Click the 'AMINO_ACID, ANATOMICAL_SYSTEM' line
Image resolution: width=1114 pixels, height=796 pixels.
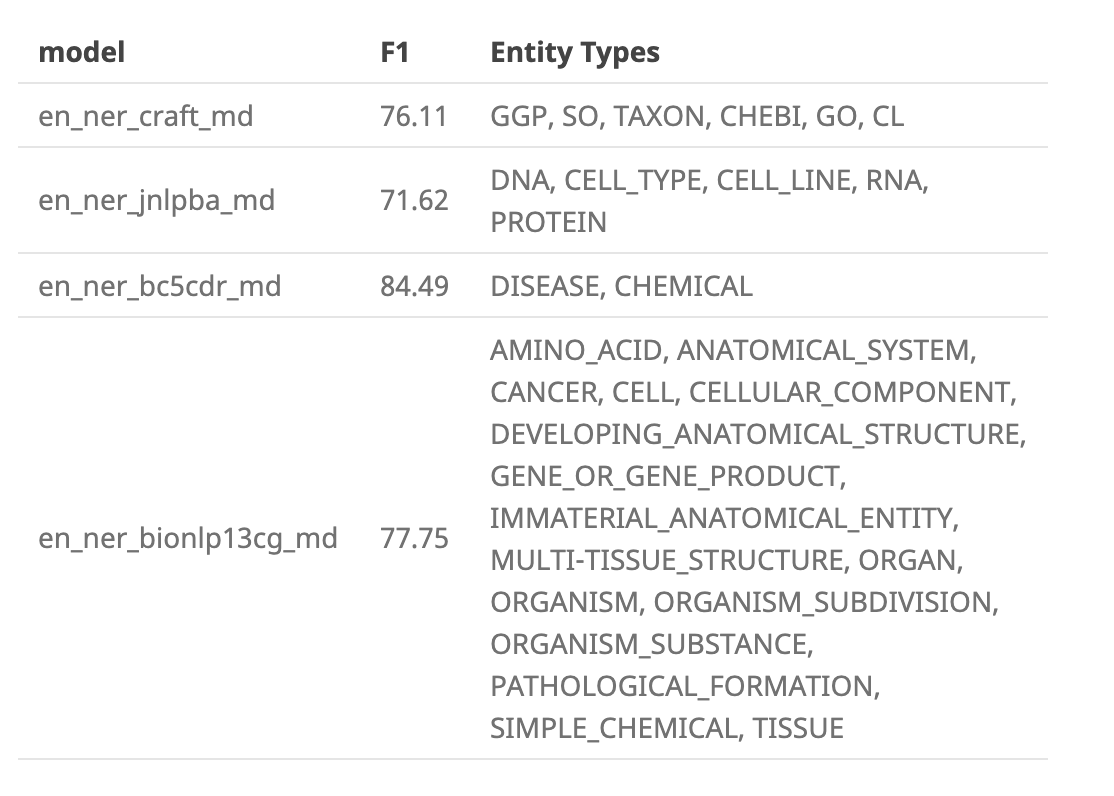click(732, 351)
